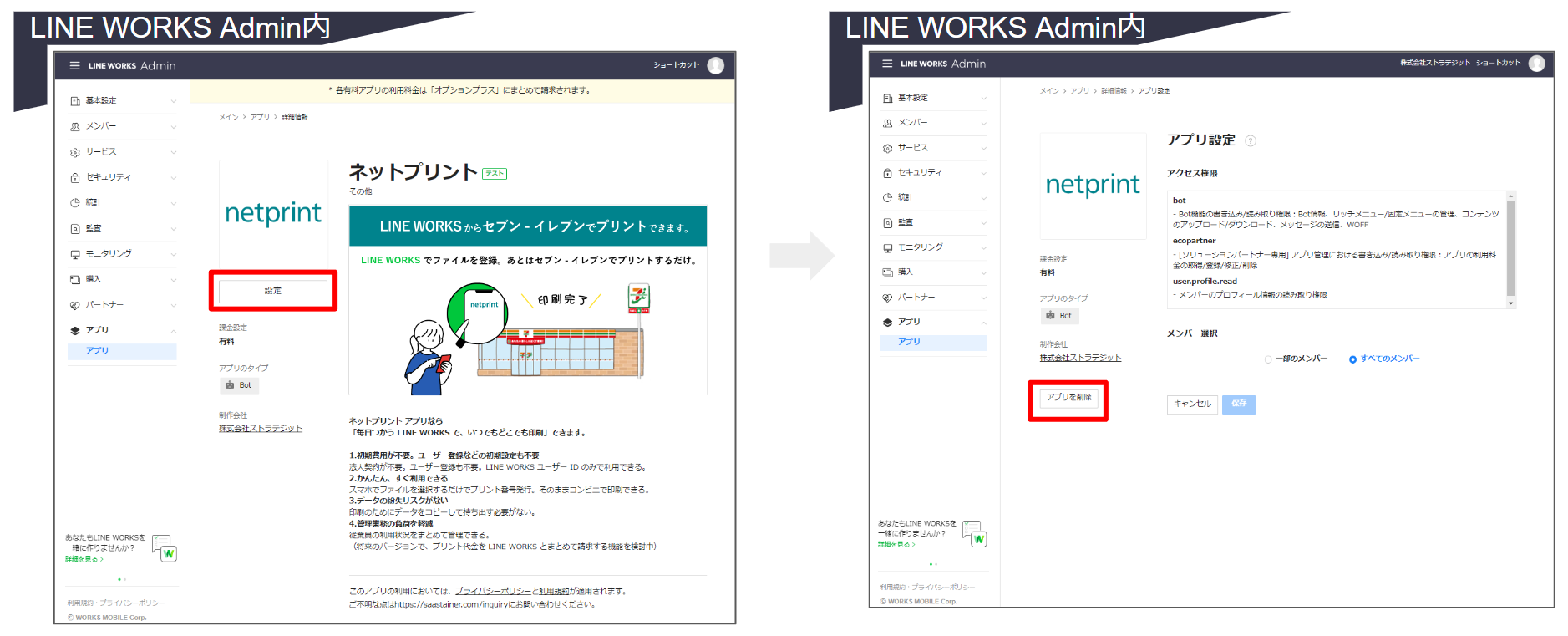
Task: Click モニタリング monitor icon in left window
Action: [x=75, y=254]
